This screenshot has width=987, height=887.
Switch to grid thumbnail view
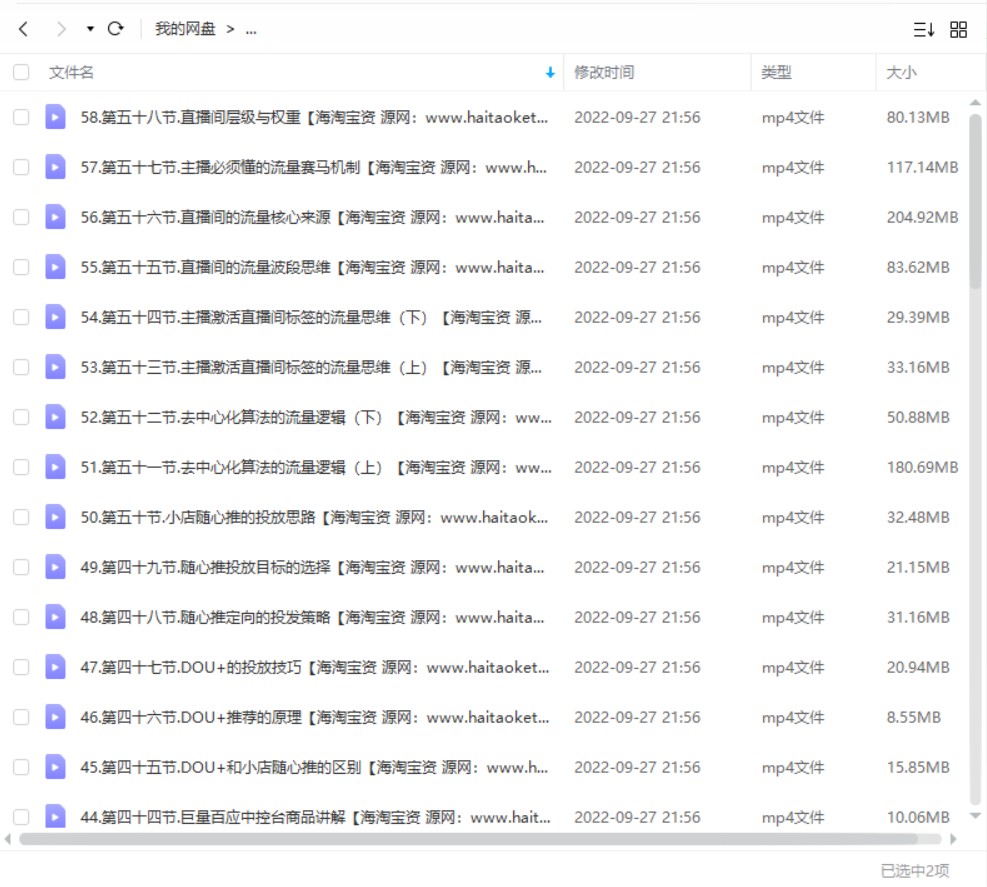(959, 30)
